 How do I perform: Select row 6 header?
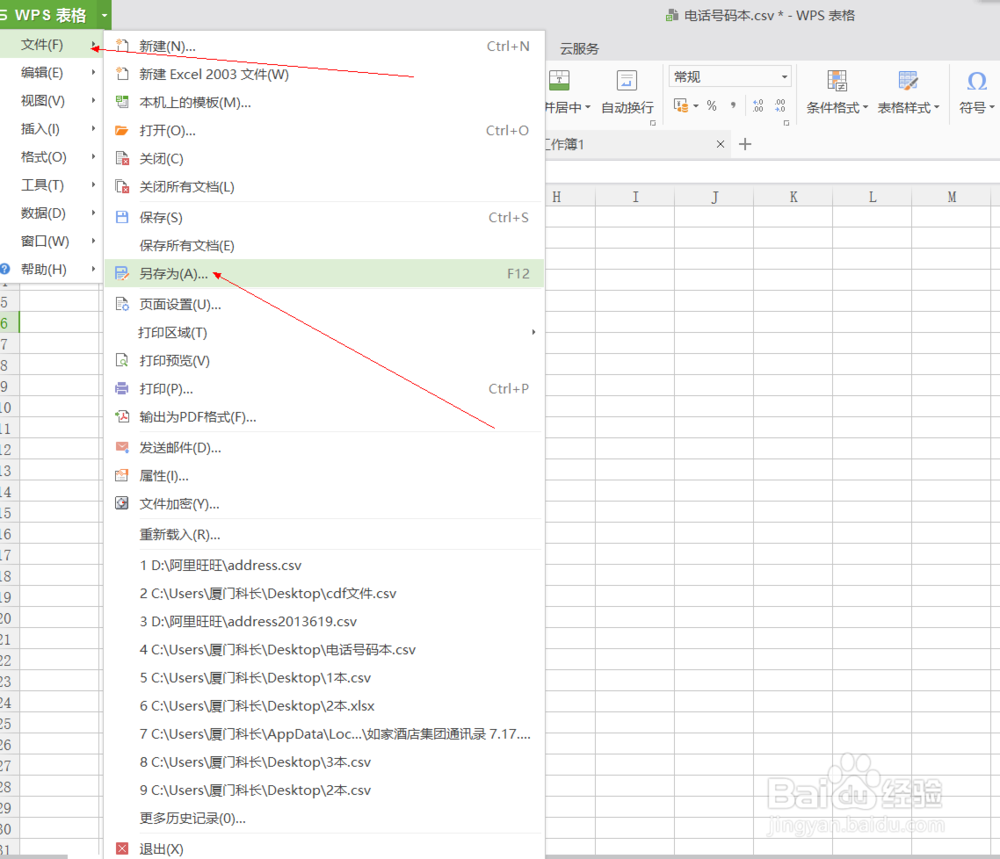pyautogui.click(x=9, y=323)
